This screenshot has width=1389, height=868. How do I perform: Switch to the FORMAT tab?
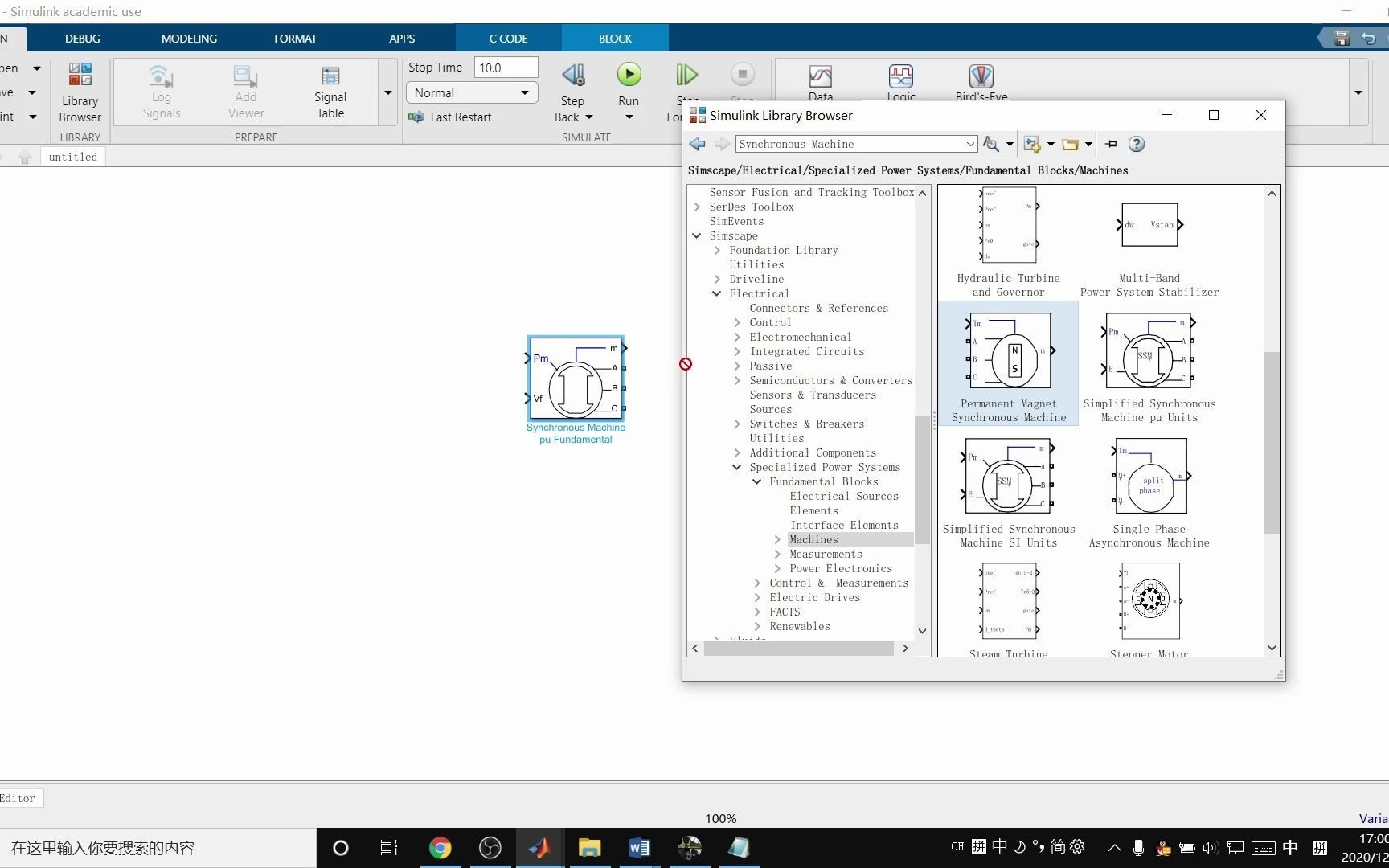tap(295, 38)
